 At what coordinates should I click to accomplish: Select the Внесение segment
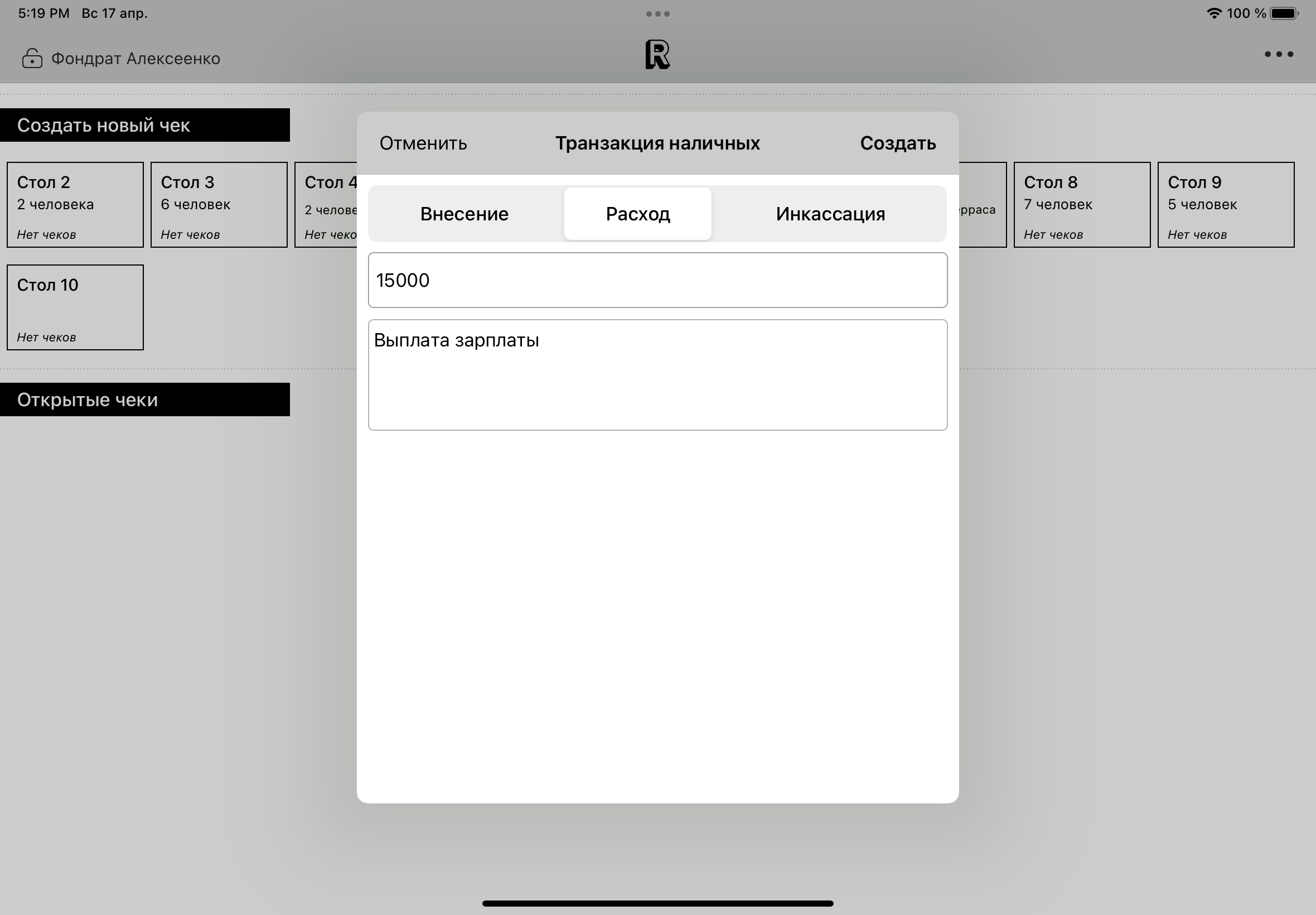(x=464, y=214)
